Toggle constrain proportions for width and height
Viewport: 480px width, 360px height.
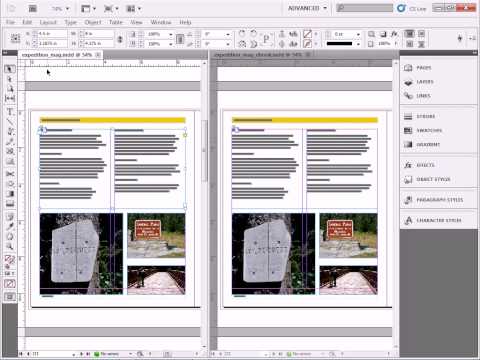pyautogui.click(x=120, y=39)
